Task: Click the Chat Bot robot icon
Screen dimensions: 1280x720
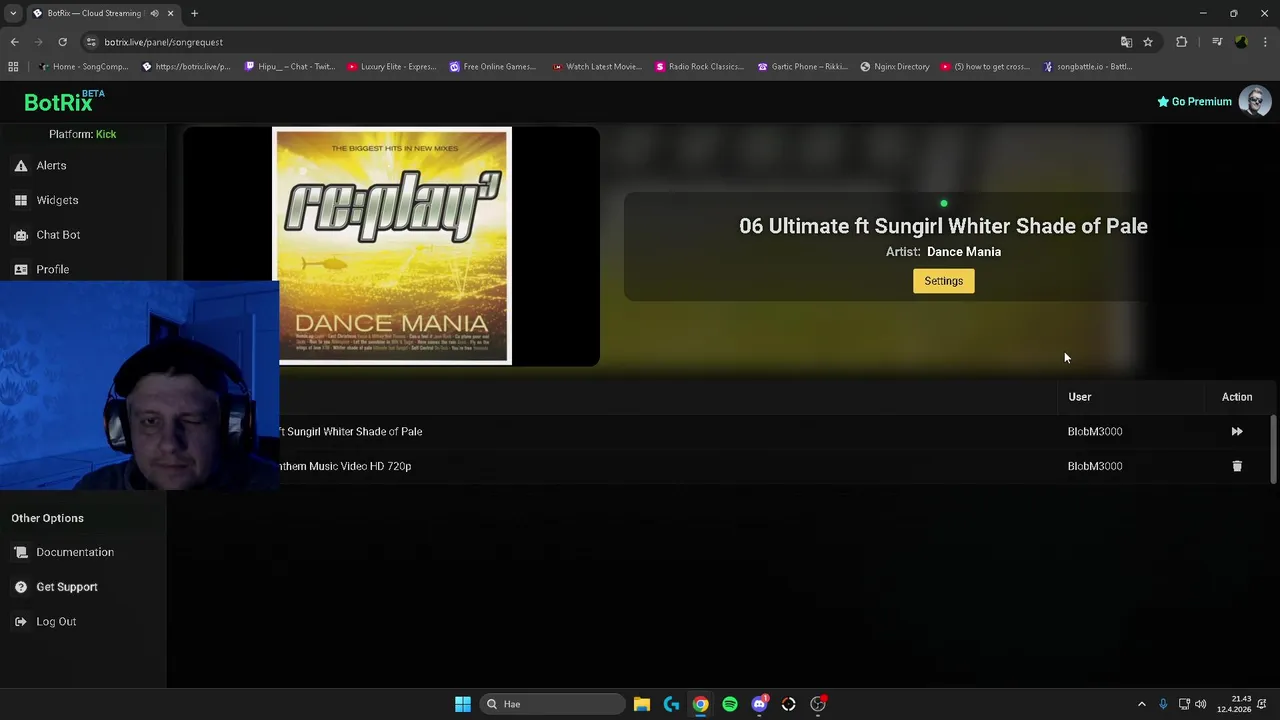Action: coord(21,235)
